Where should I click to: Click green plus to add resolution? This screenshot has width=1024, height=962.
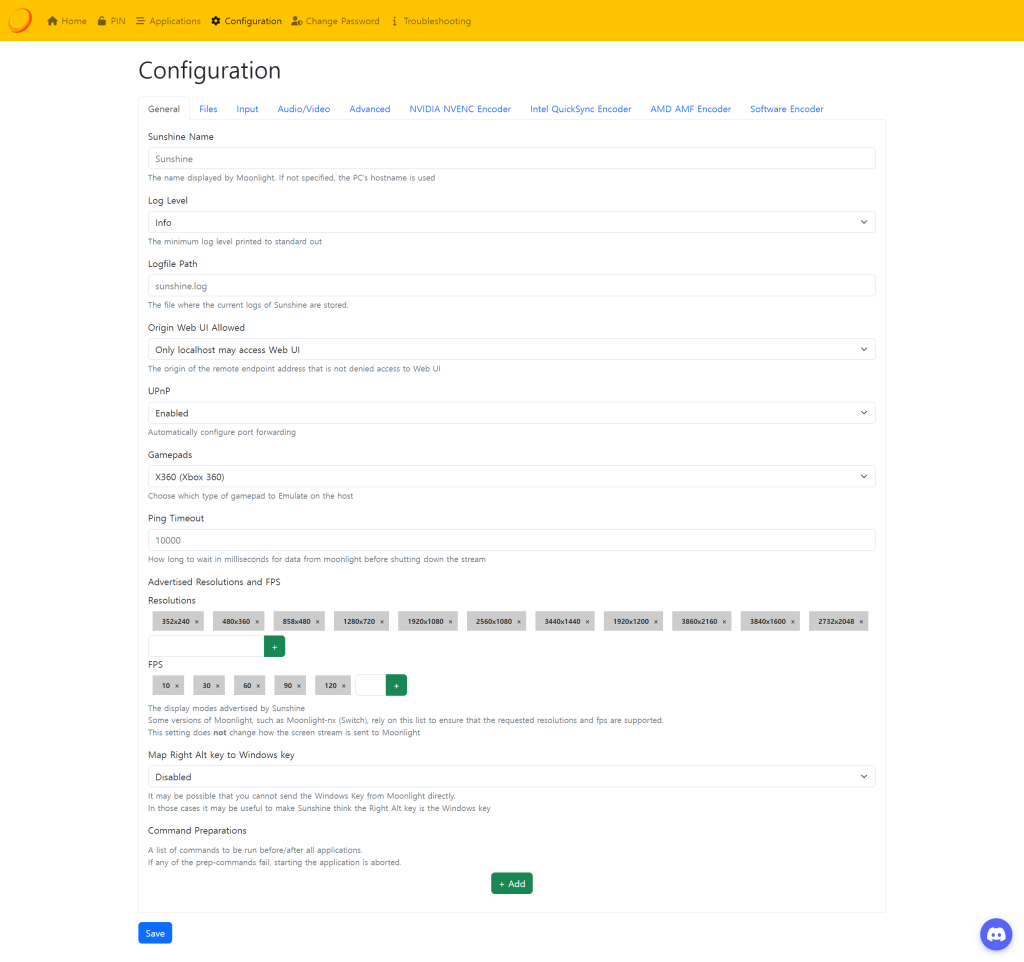(274, 646)
